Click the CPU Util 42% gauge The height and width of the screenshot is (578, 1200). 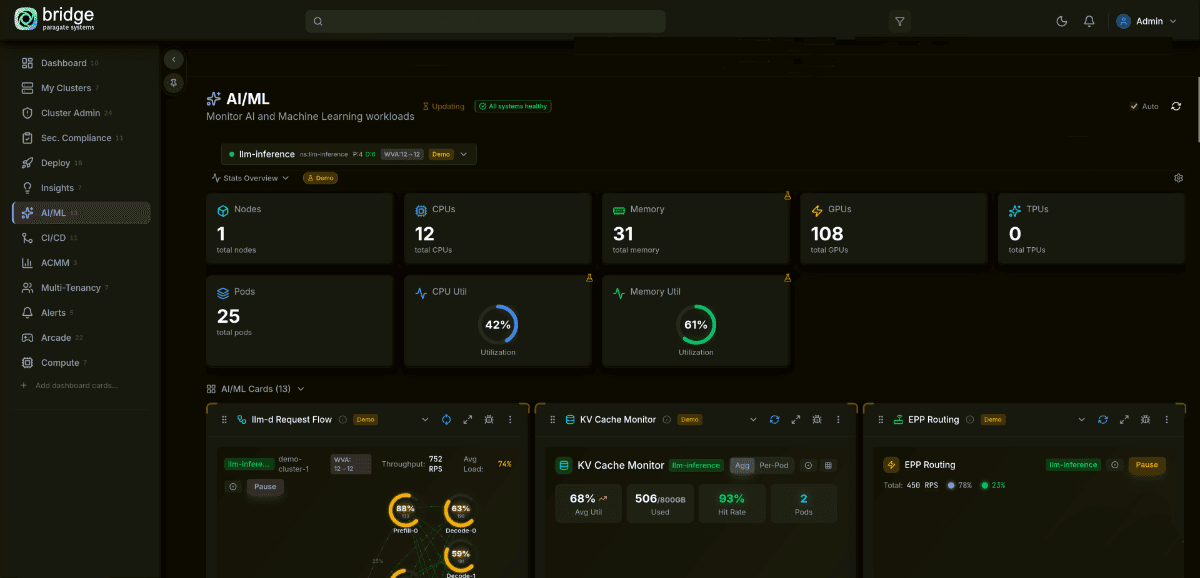(498, 325)
